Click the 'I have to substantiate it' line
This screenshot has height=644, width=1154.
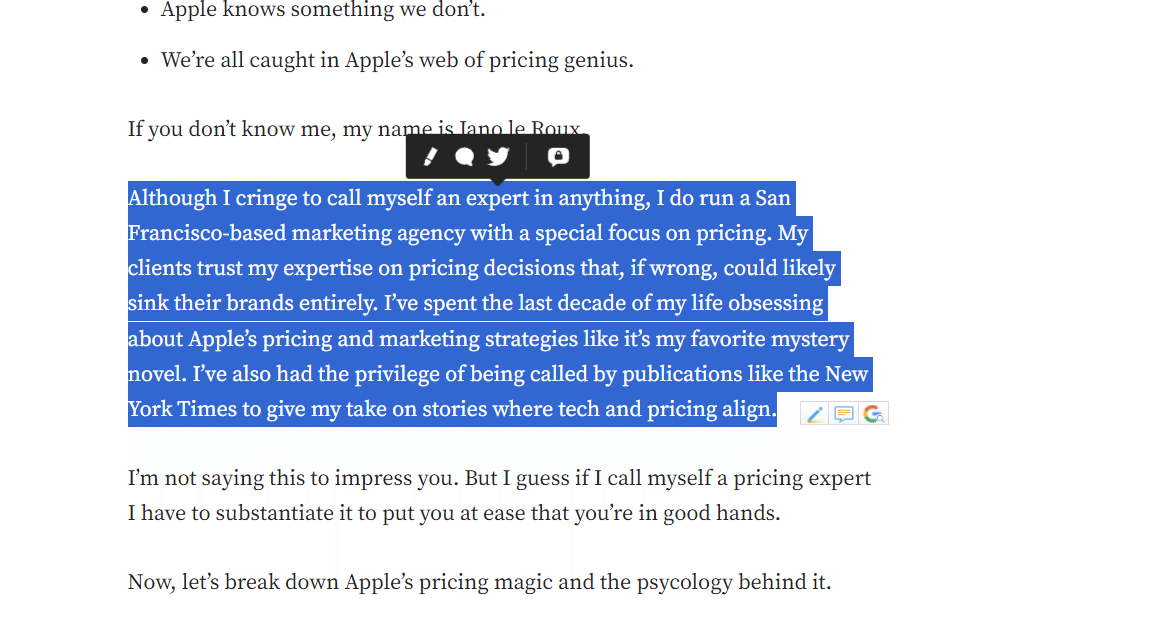[454, 513]
